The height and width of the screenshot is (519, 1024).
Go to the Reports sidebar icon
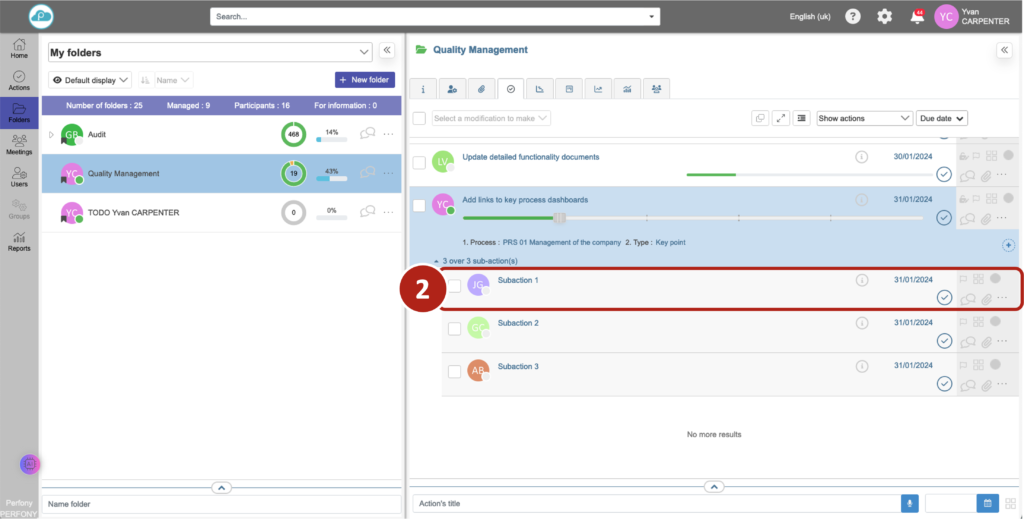tap(19, 241)
